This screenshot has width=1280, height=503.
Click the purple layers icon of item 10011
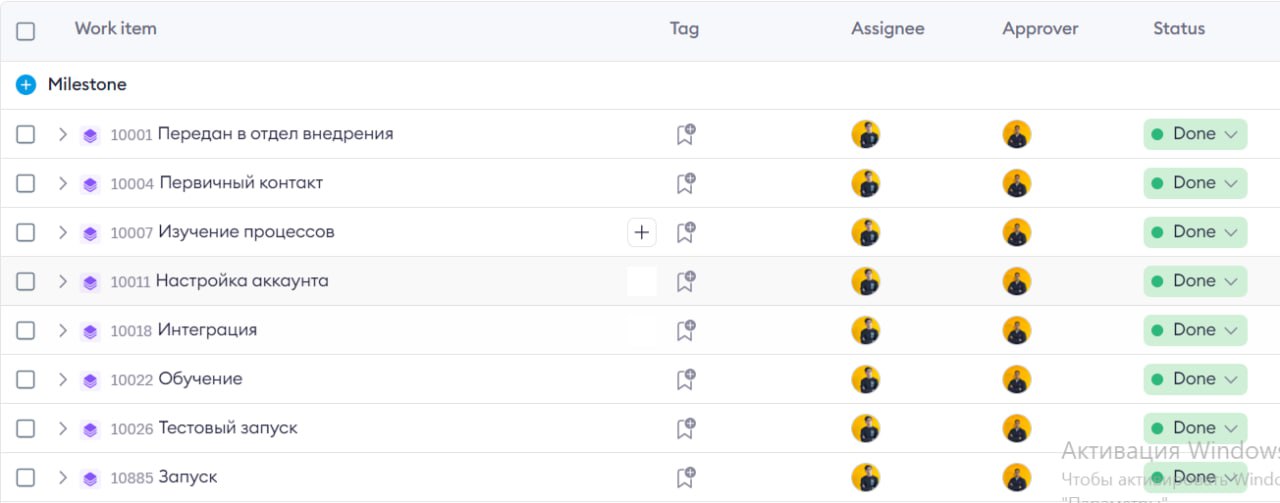tap(90, 282)
